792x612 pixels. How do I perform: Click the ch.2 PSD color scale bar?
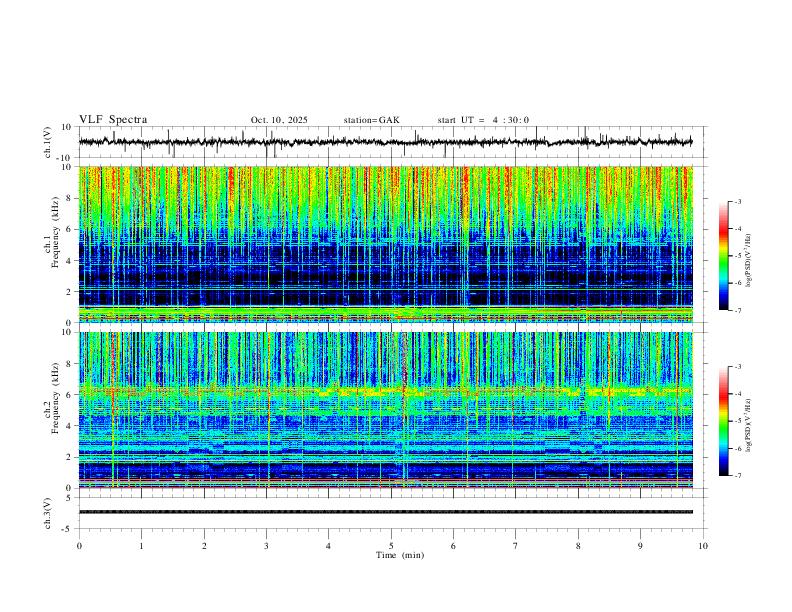pyautogui.click(x=723, y=421)
